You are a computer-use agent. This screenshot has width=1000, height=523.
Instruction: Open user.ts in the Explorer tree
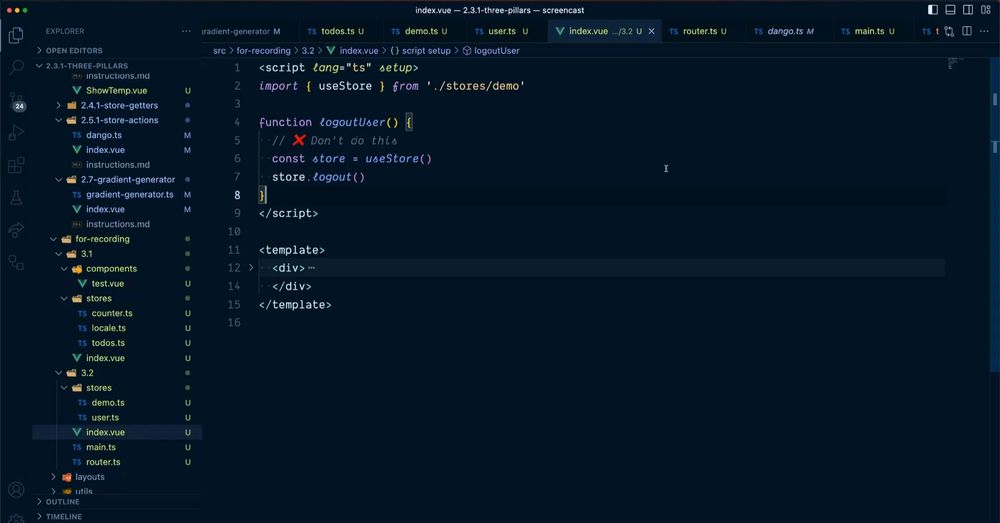click(105, 418)
